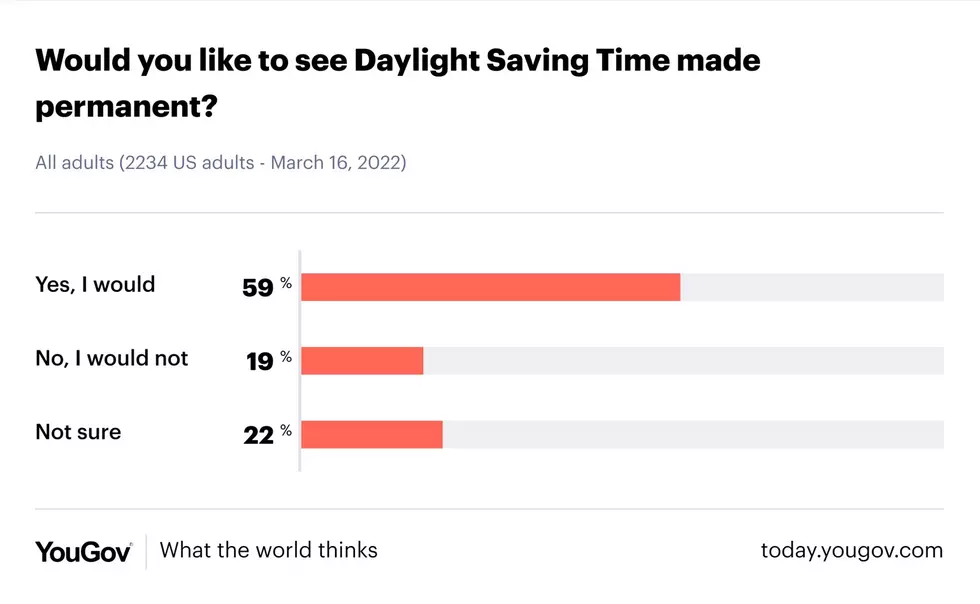Image resolution: width=980 pixels, height=604 pixels.
Task: Select the 'No, I would not' label
Action: click(111, 358)
